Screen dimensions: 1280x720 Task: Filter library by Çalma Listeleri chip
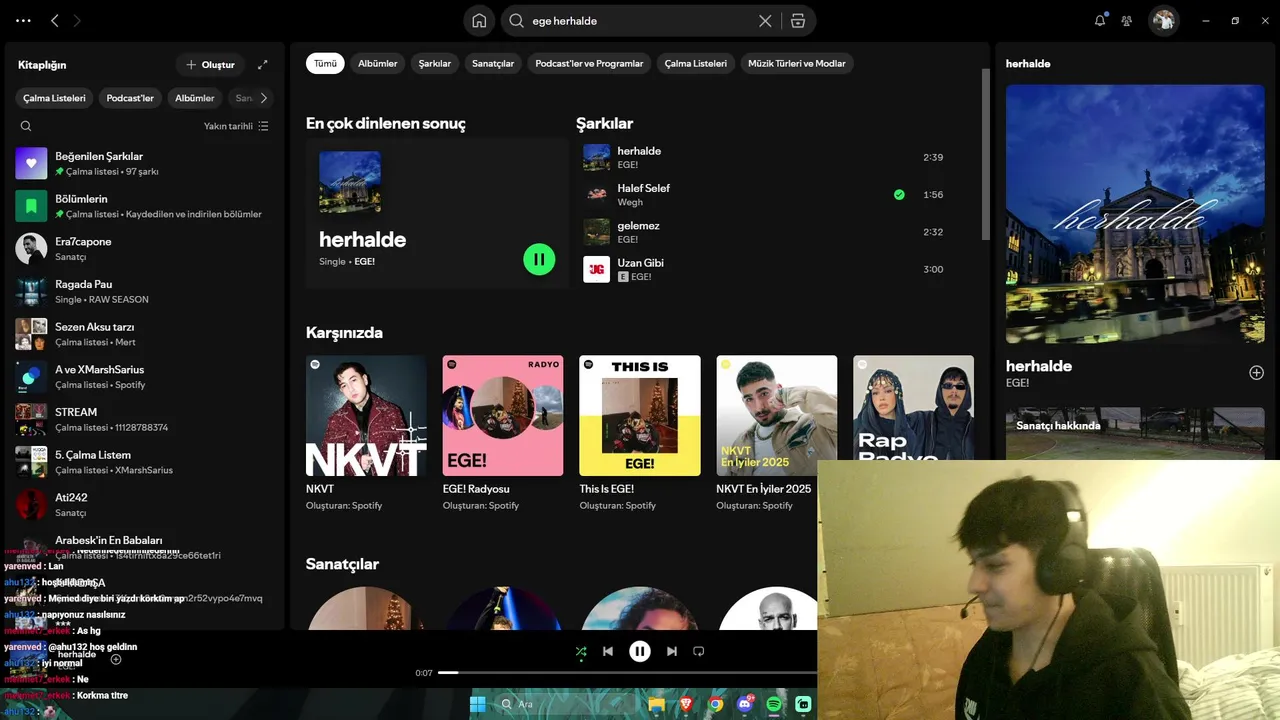coord(55,98)
